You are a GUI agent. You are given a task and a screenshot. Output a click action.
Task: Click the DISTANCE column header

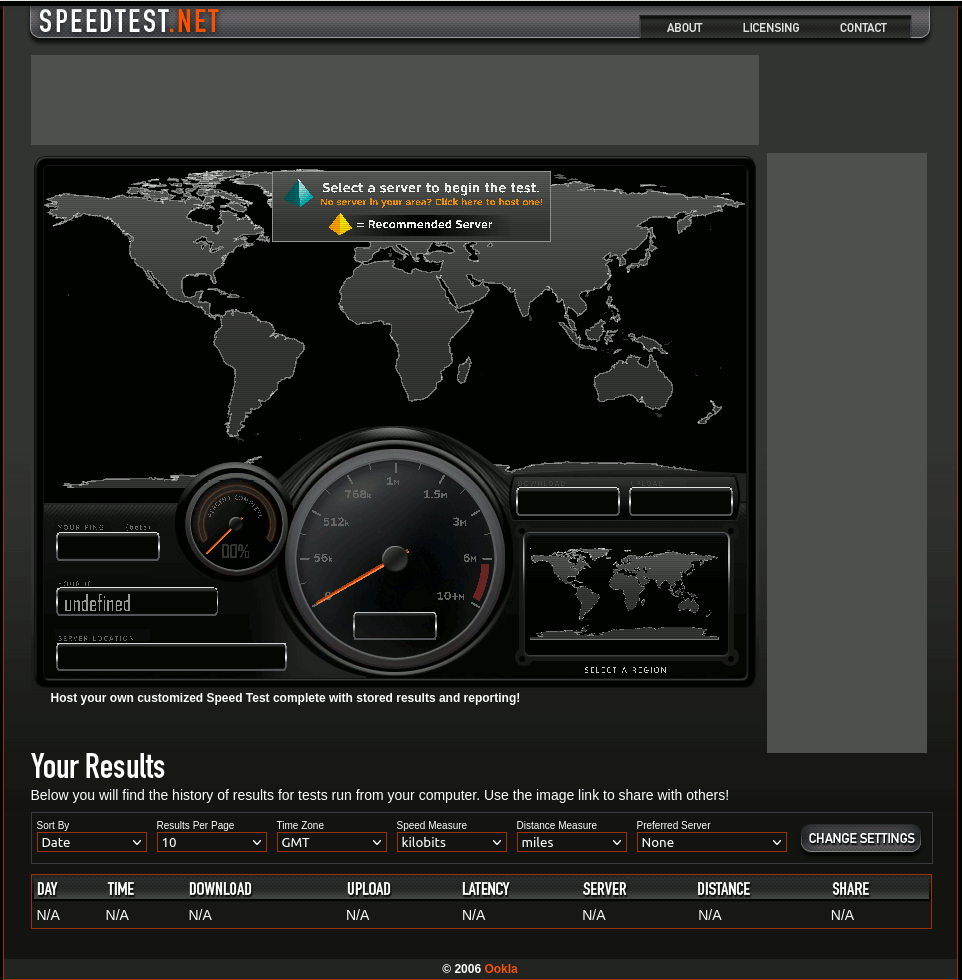[x=724, y=889]
